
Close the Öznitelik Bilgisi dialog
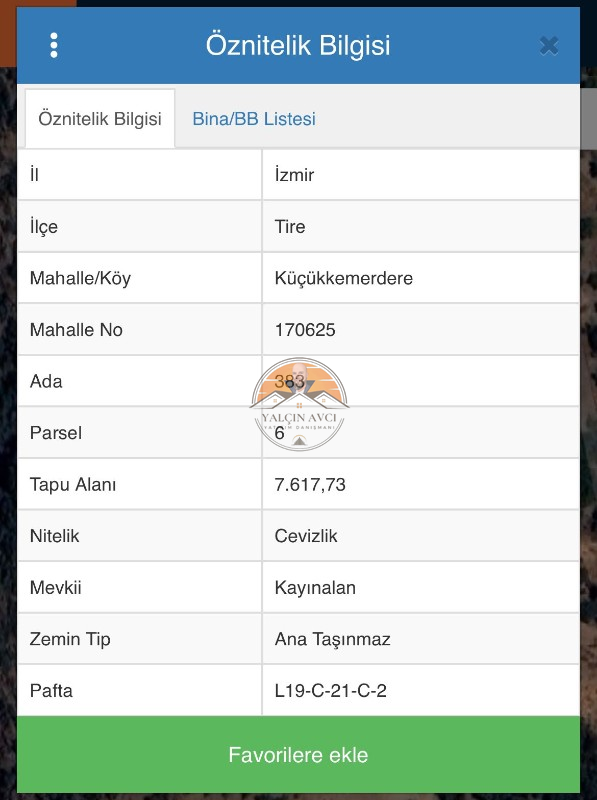click(549, 46)
